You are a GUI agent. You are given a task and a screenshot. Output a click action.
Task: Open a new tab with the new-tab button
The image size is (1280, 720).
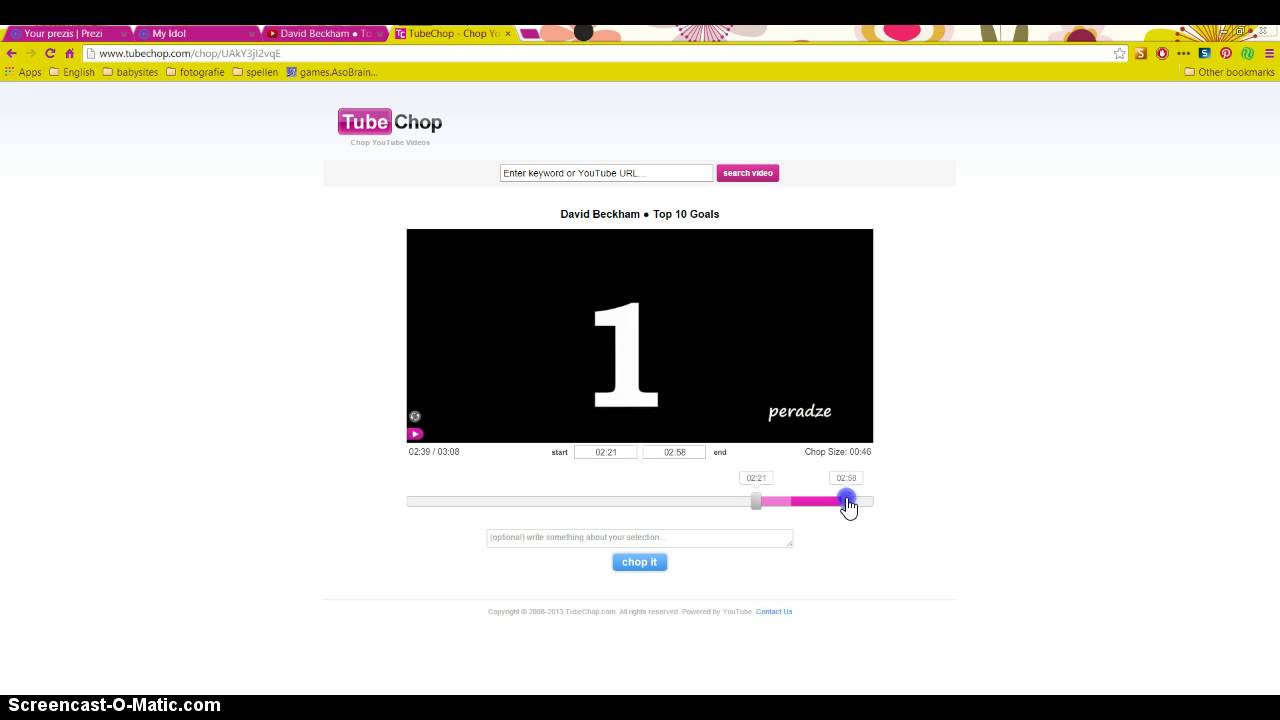pyautogui.click(x=530, y=33)
